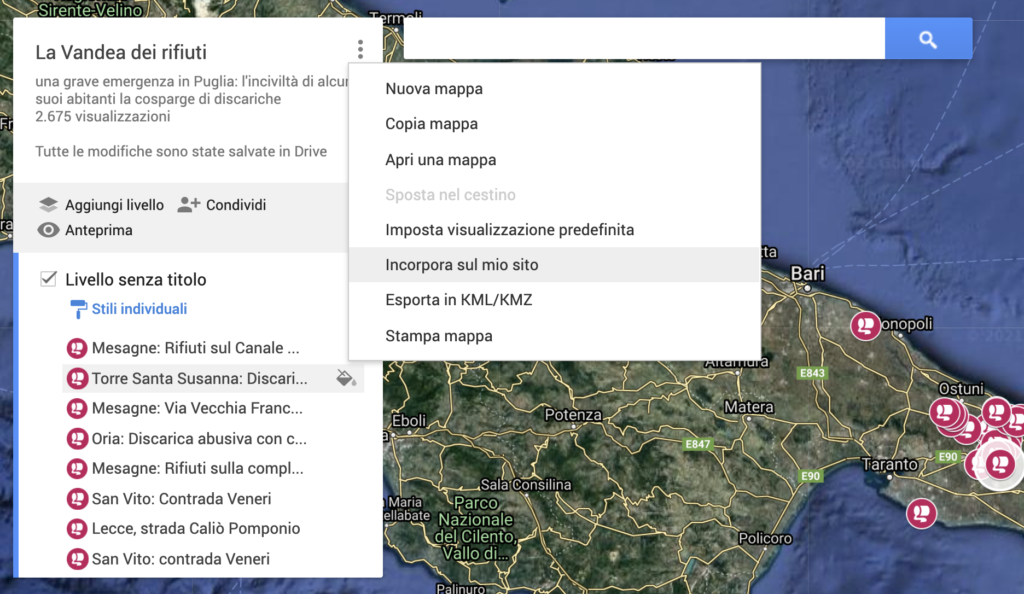Select Nuova mappa from the menu
1024x594 pixels.
click(554, 89)
